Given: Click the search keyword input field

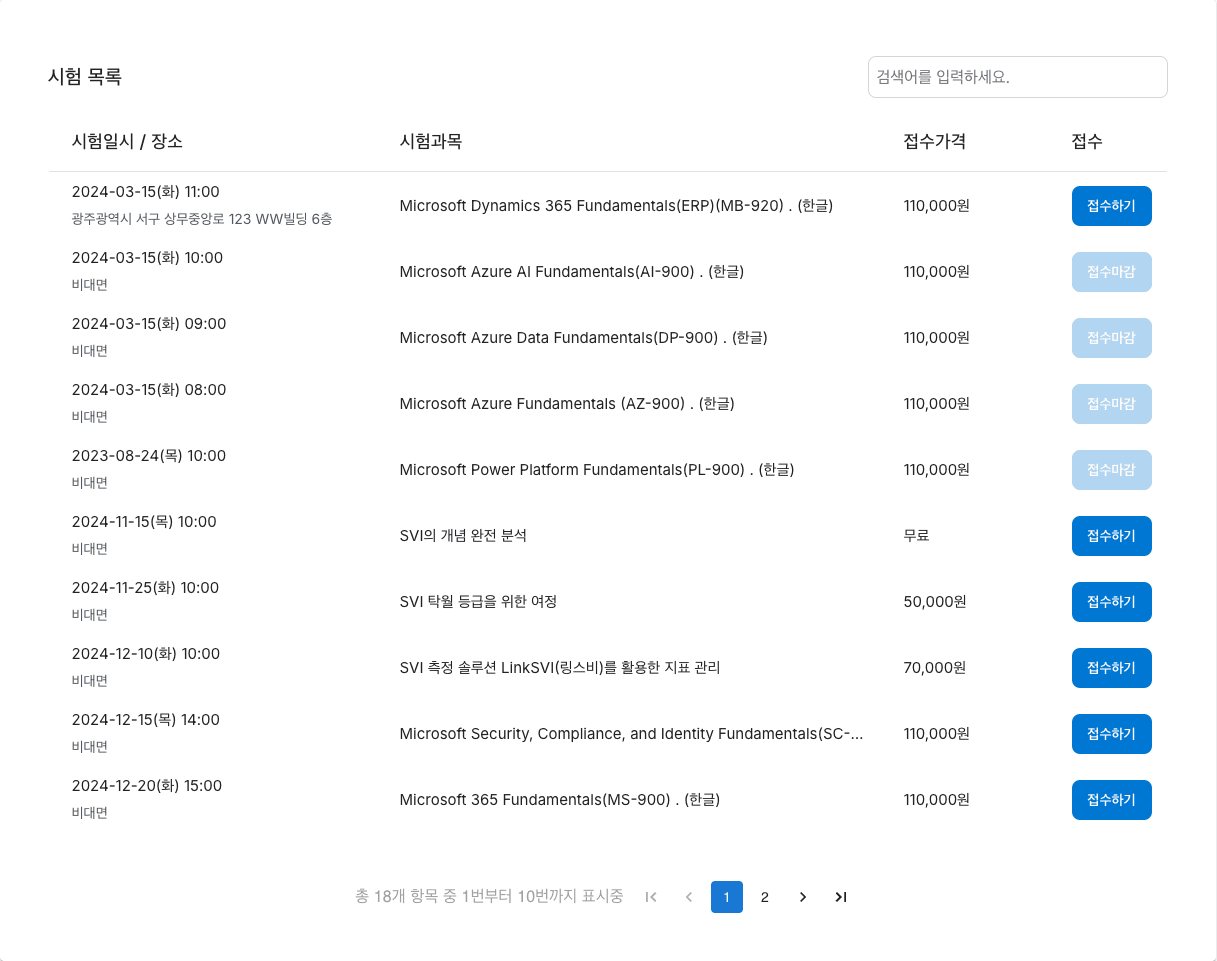Looking at the screenshot, I should pyautogui.click(x=1017, y=77).
